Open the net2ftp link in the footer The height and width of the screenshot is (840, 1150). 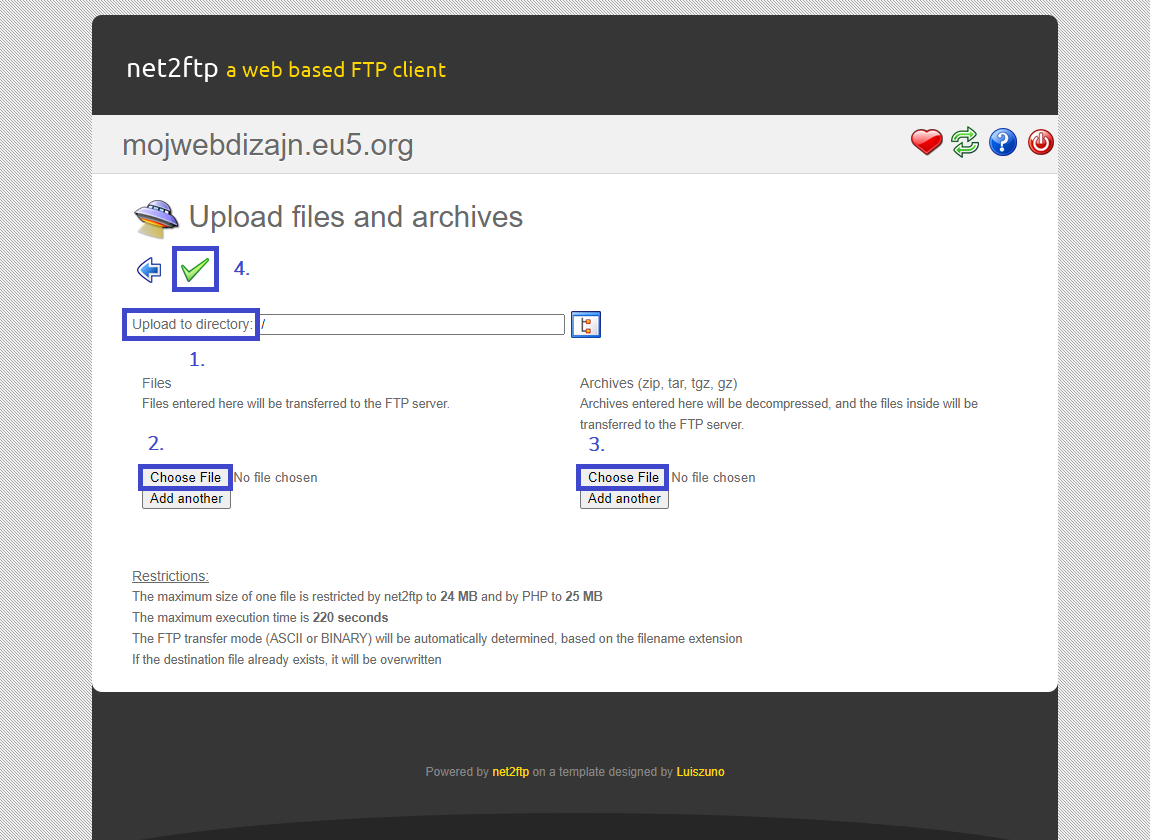pyautogui.click(x=510, y=772)
